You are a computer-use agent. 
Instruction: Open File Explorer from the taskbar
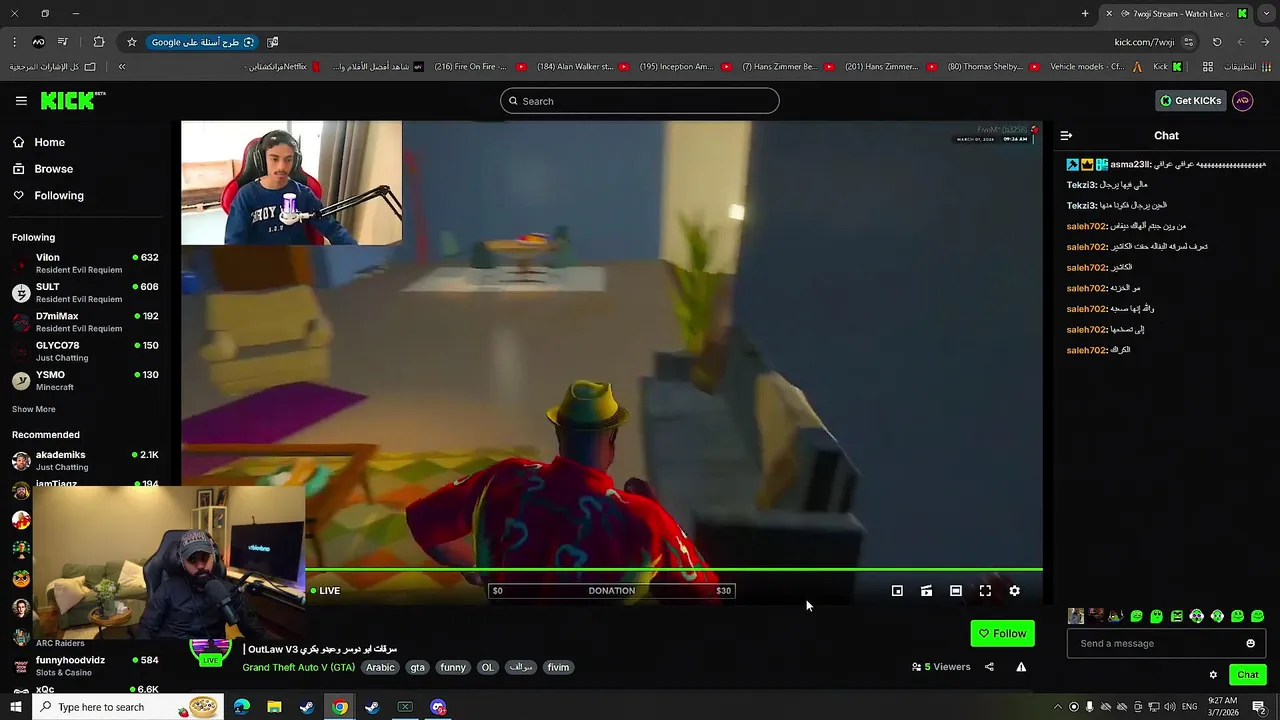(274, 707)
